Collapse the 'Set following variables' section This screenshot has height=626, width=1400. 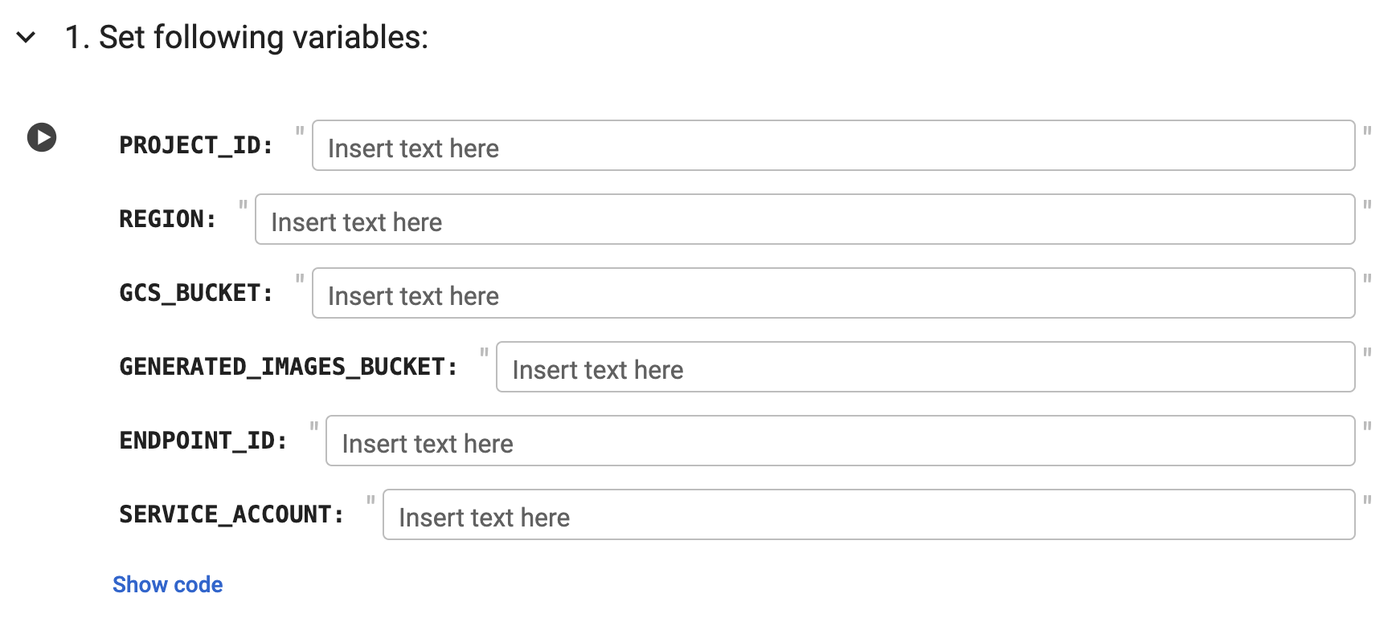[x=25, y=38]
